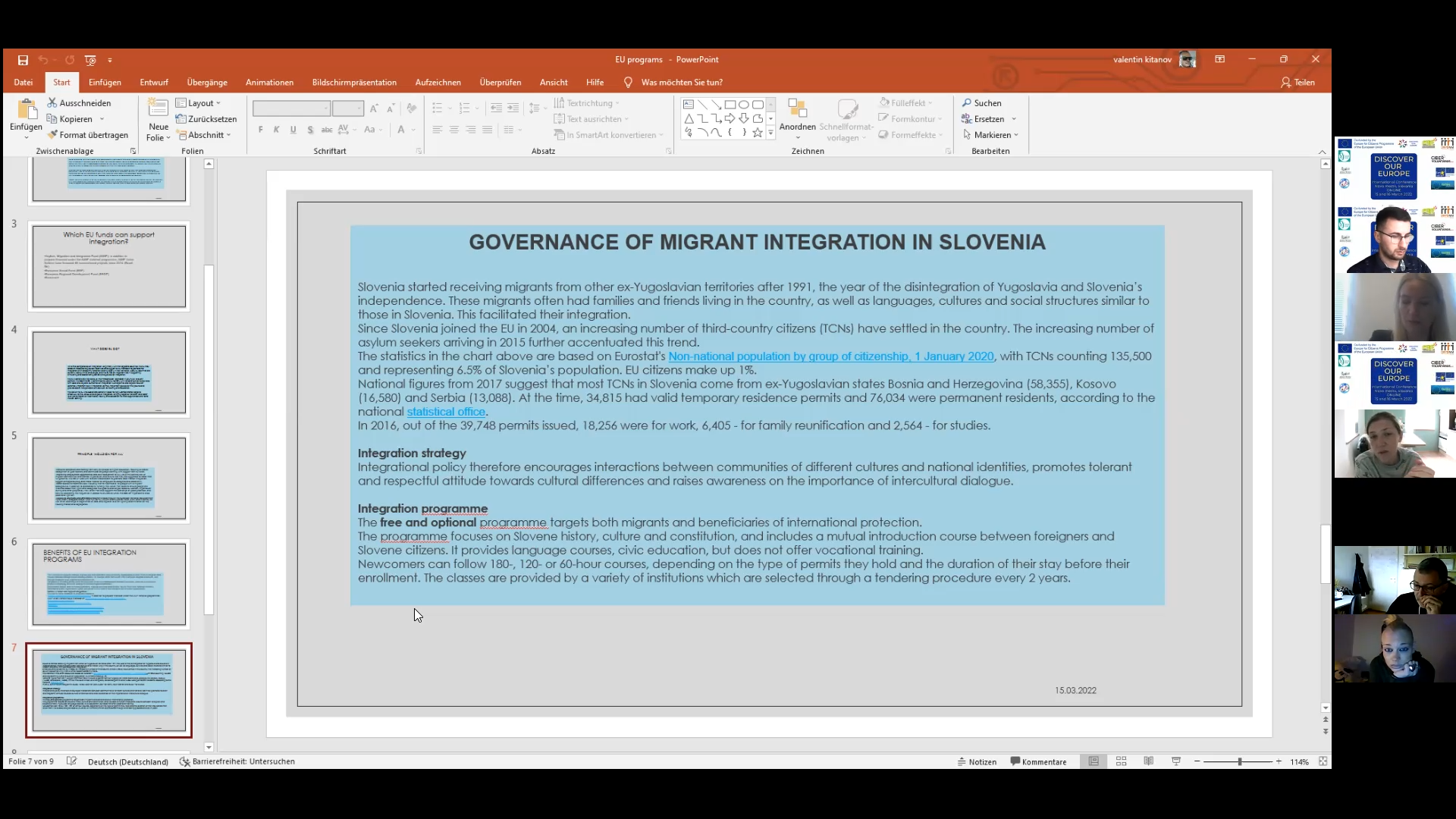Image resolution: width=1456 pixels, height=819 pixels.
Task: Pick the rectangle shape in shapes gallery
Action: 730,105
